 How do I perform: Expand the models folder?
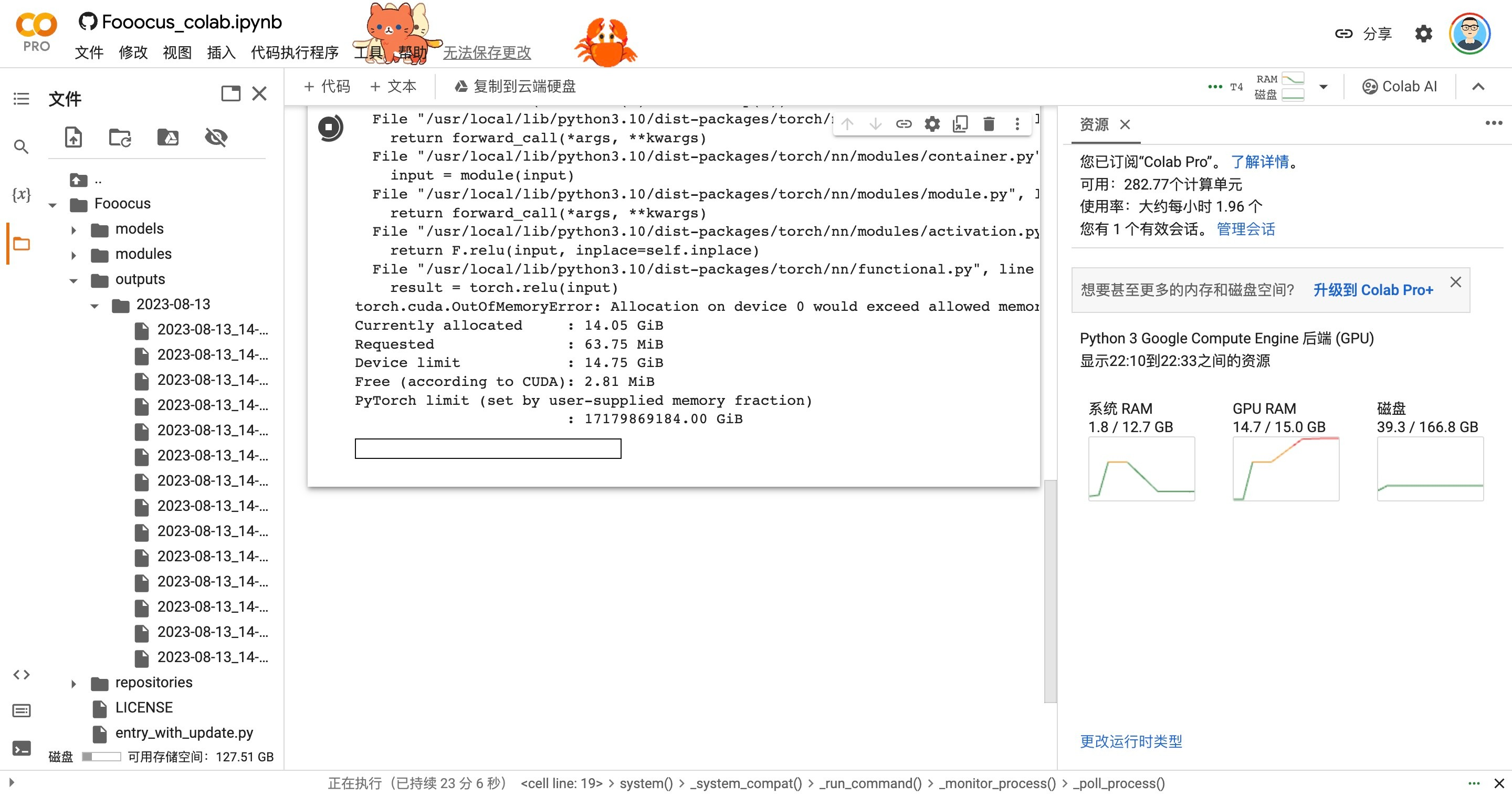(74, 229)
